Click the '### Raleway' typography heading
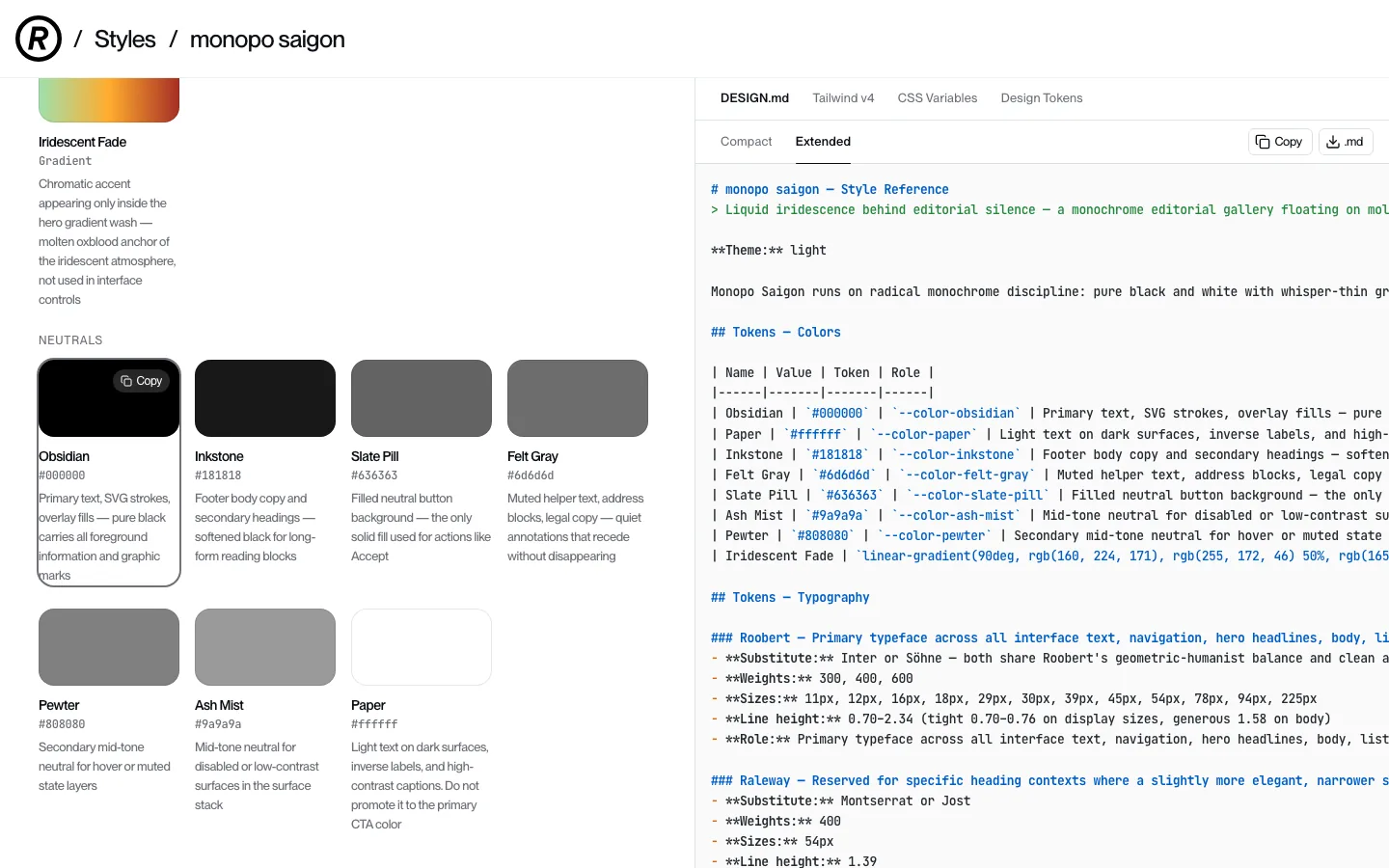Viewport: 1389px width, 868px height. click(x=1049, y=781)
